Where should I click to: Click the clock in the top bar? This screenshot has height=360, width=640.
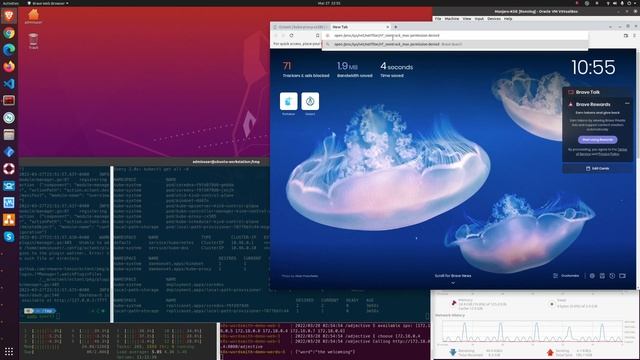pos(329,3)
